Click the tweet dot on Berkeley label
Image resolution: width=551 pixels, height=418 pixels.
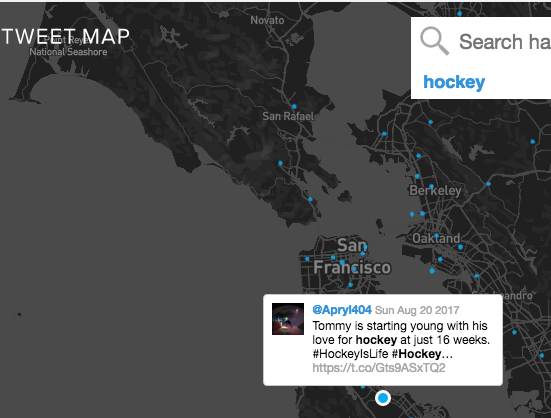coord(431,187)
